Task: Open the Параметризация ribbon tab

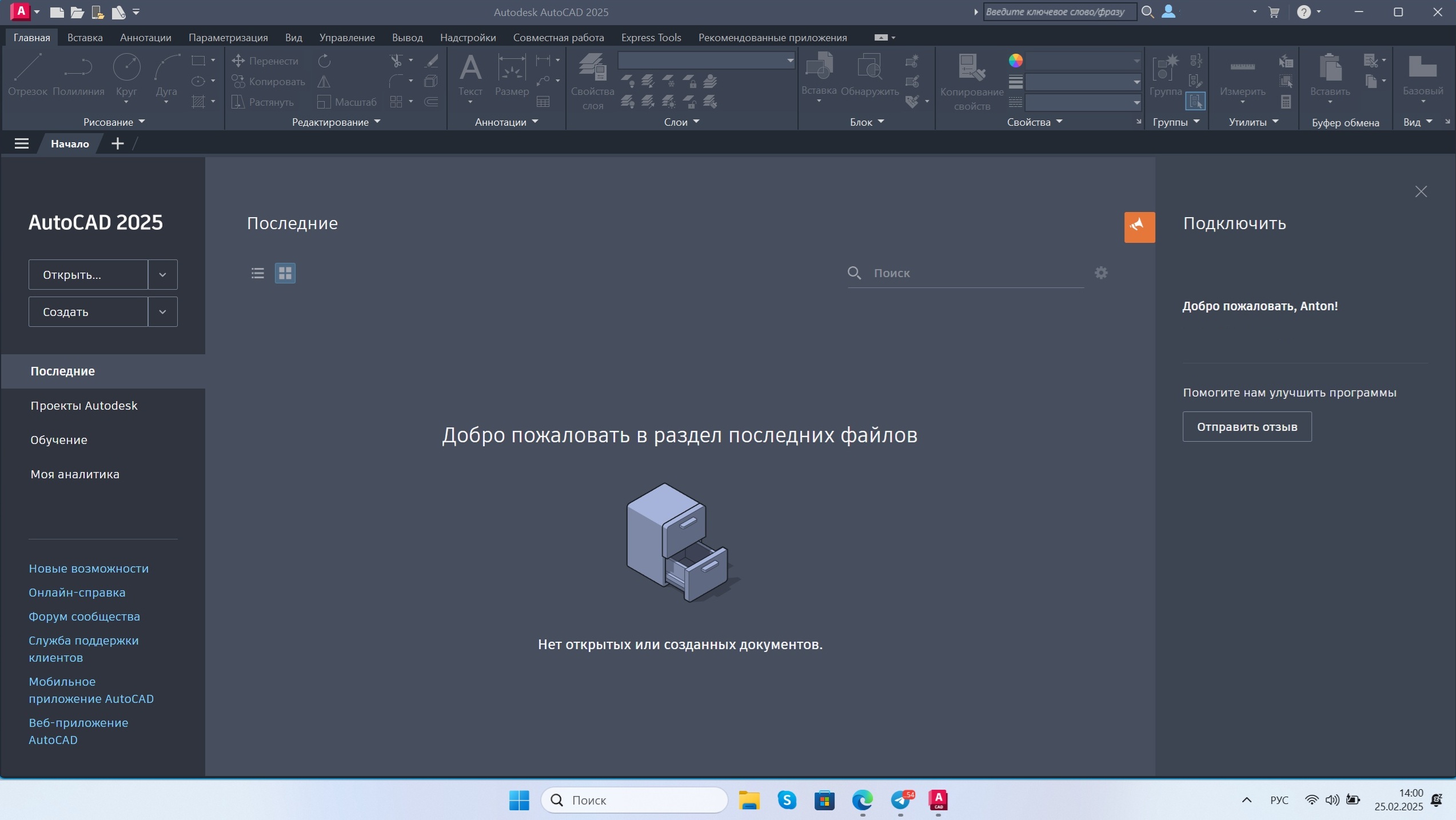Action: (x=228, y=37)
